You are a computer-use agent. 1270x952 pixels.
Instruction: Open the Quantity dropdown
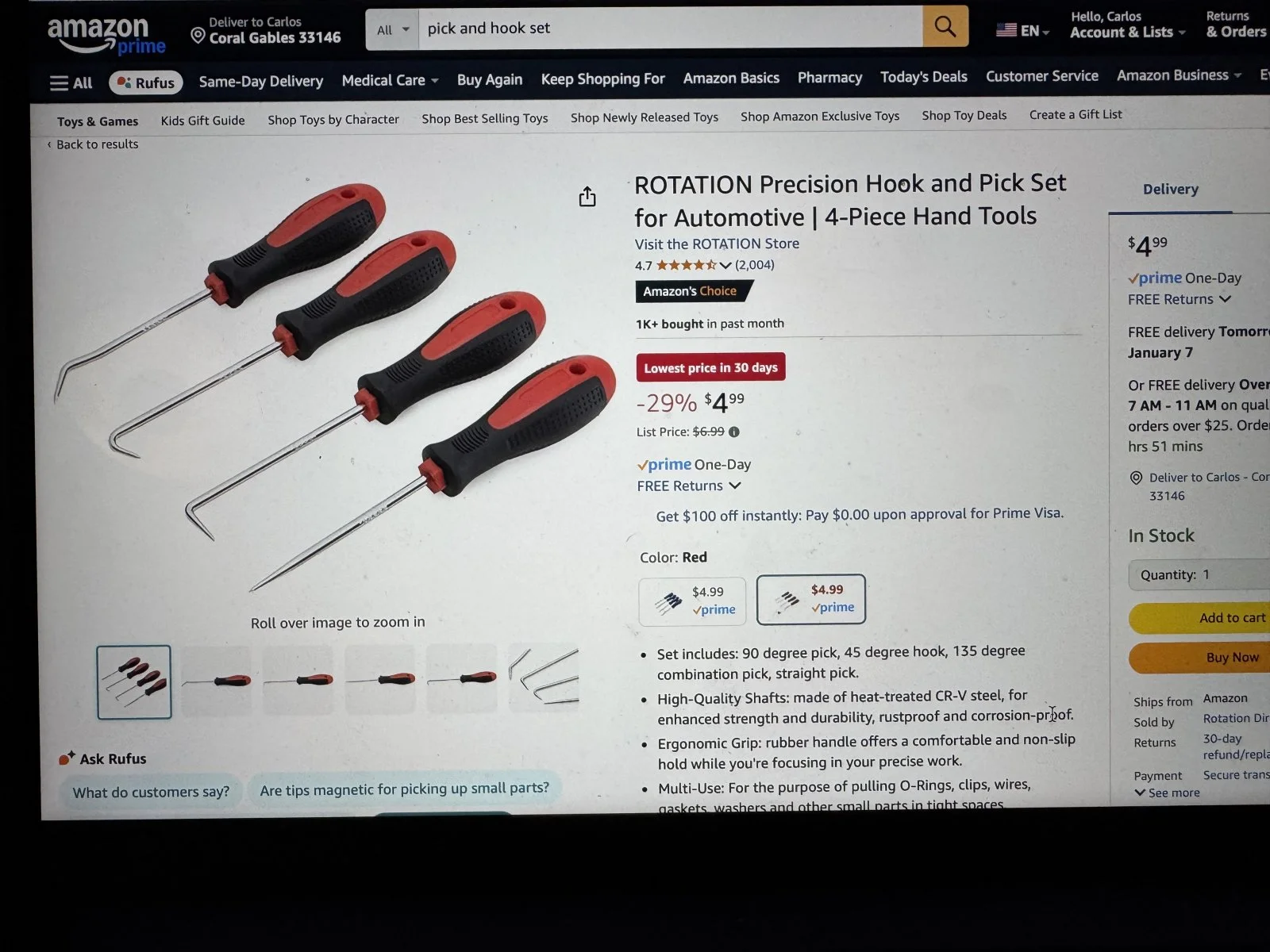(x=1199, y=574)
